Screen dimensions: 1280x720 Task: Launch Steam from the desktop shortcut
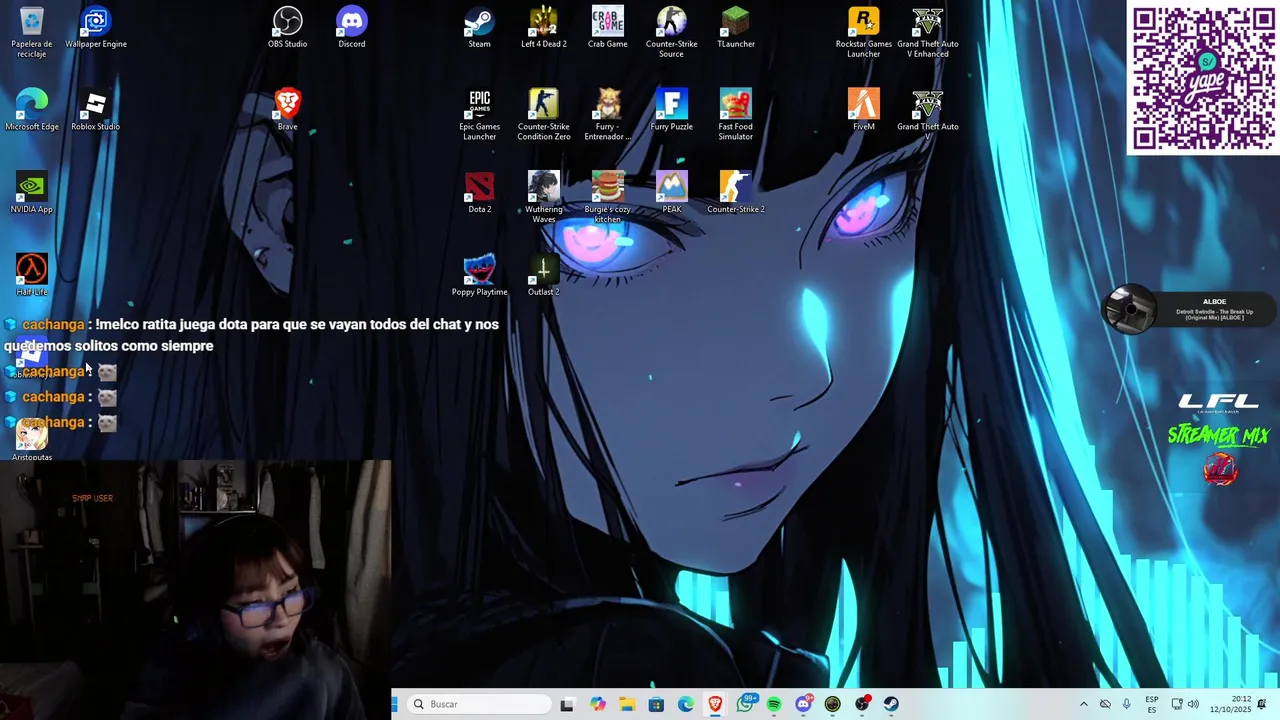[480, 28]
